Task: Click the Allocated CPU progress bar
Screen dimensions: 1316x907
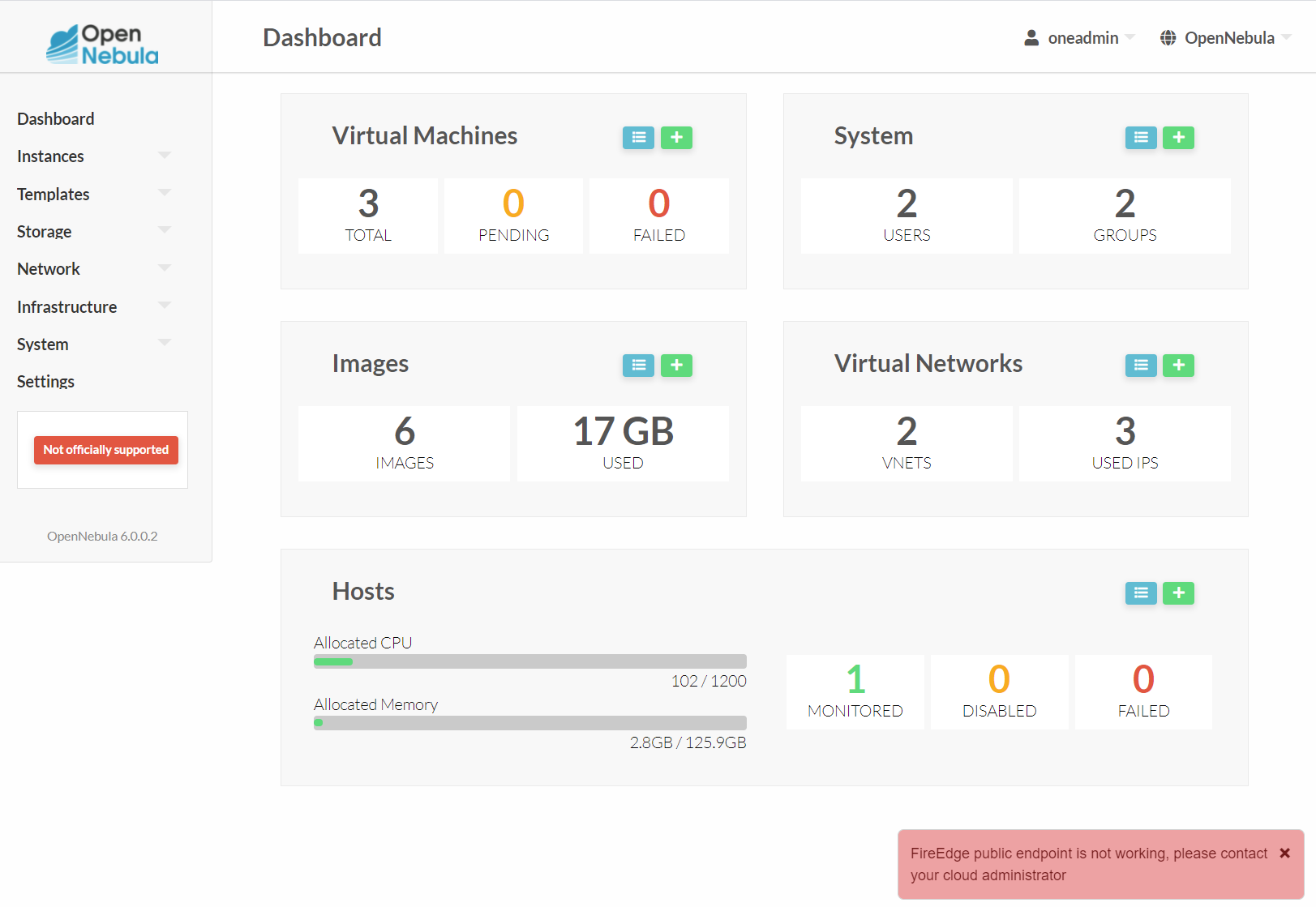Action: click(x=529, y=661)
